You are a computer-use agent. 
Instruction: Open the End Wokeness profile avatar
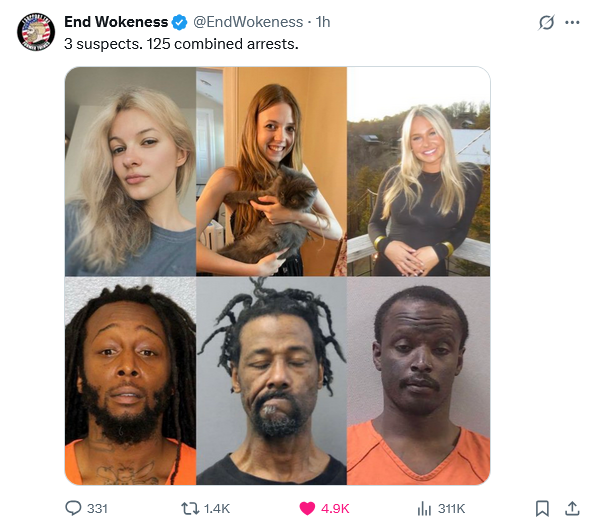pyautogui.click(x=36, y=32)
